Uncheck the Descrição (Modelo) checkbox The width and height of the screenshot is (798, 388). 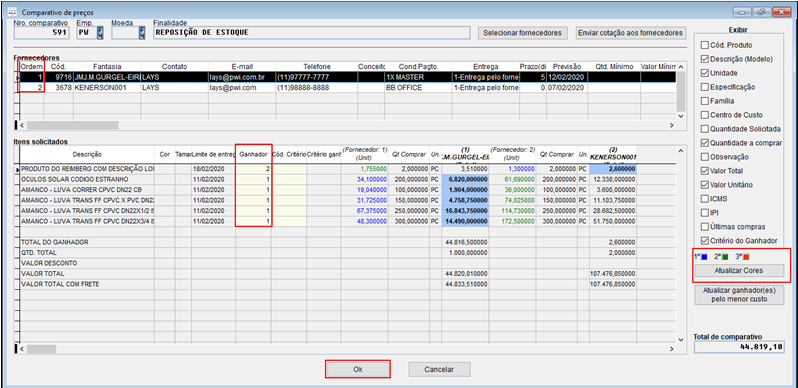pos(705,59)
